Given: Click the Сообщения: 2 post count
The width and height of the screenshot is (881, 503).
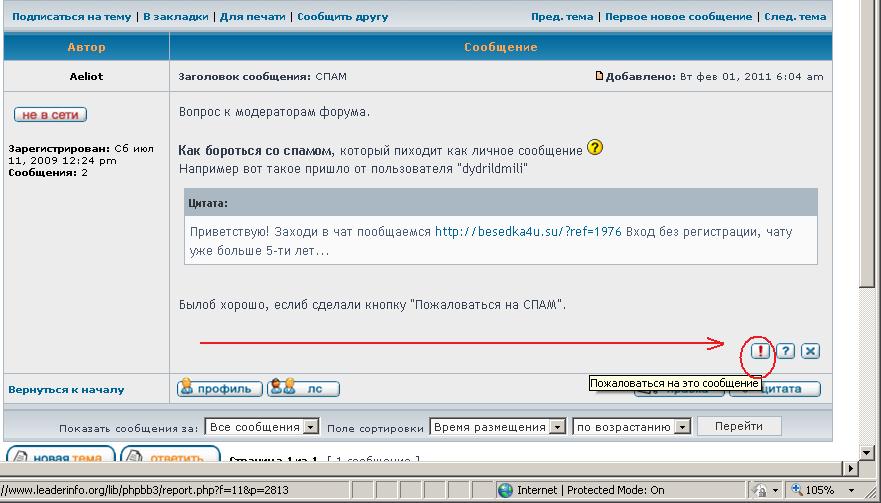Looking at the screenshot, I should 48,173.
